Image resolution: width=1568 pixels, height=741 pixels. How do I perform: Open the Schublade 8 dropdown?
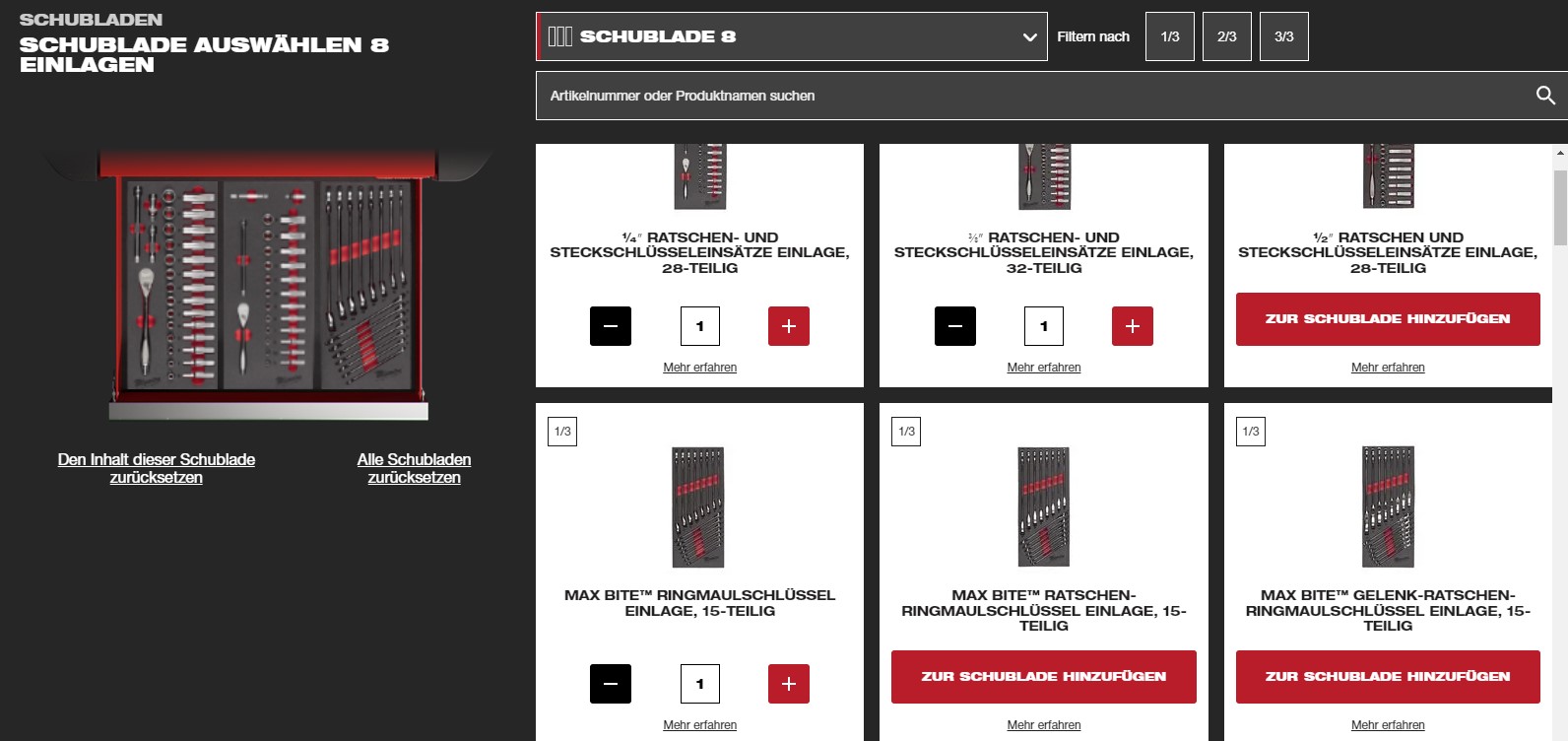(792, 36)
